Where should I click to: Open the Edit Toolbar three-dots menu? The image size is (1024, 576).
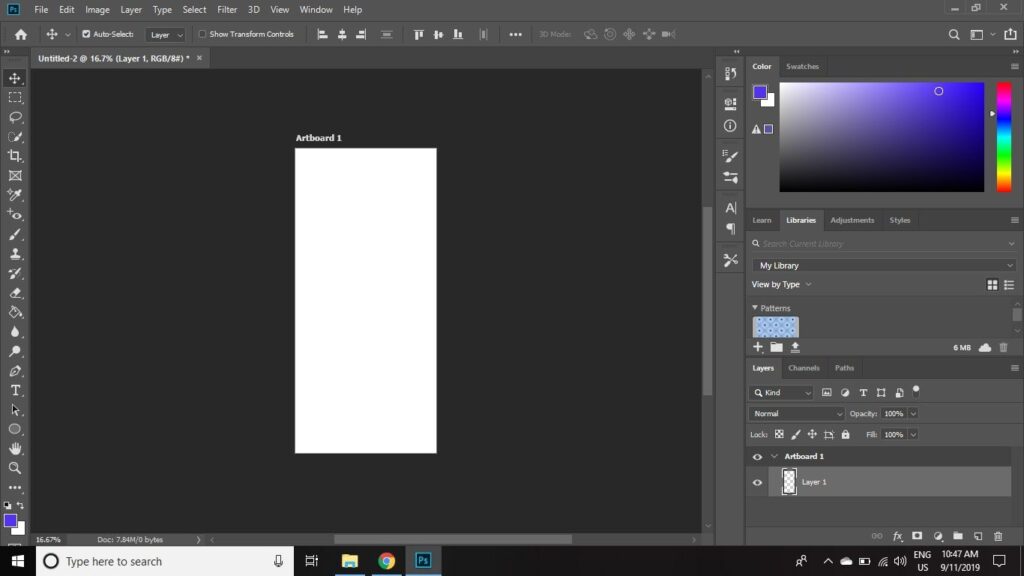(15, 488)
